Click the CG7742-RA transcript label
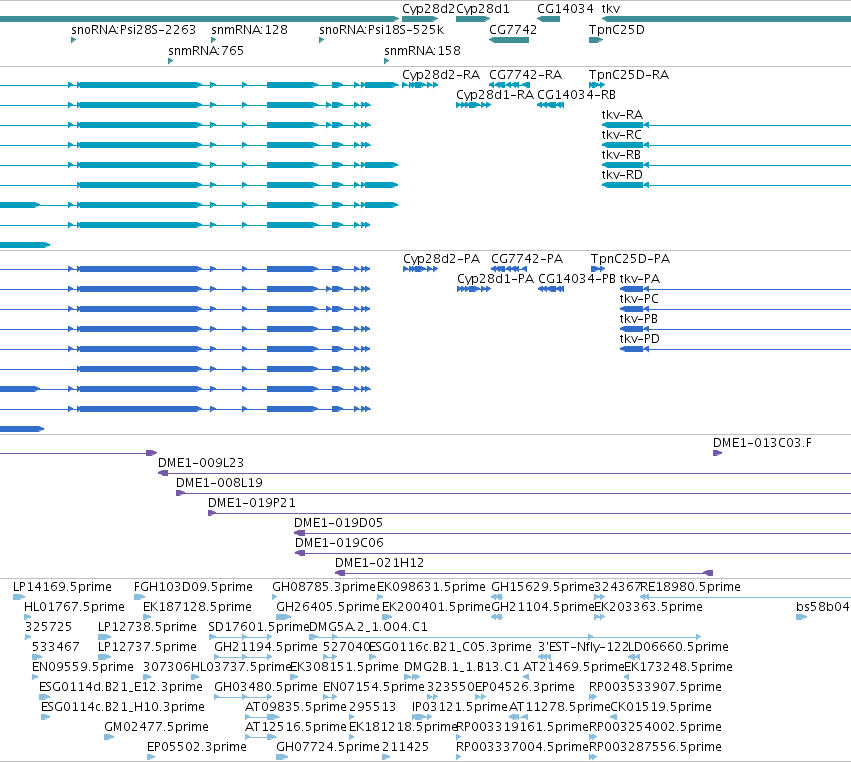 tap(525, 75)
